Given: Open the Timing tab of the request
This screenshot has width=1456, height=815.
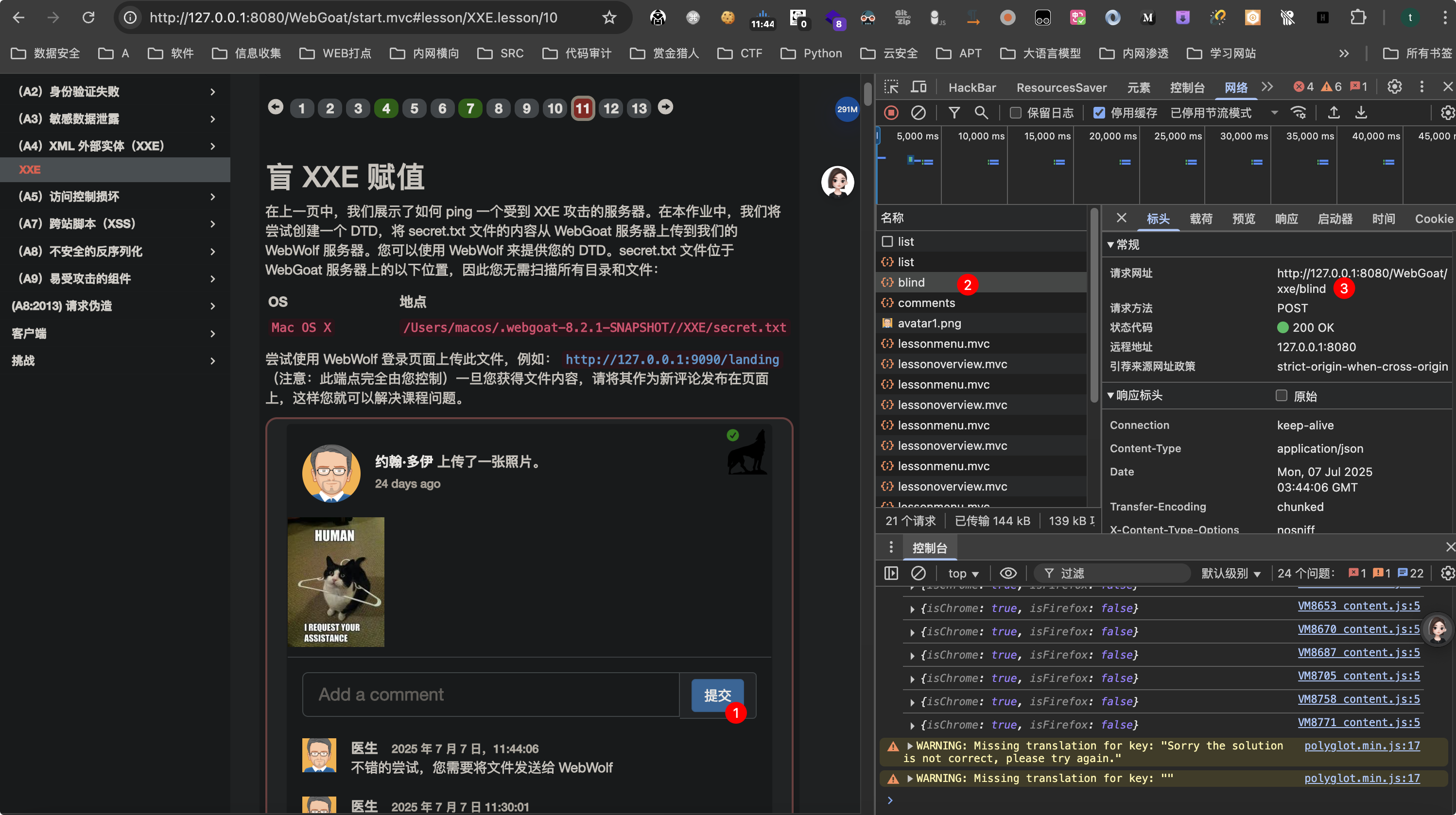Looking at the screenshot, I should [x=1384, y=219].
